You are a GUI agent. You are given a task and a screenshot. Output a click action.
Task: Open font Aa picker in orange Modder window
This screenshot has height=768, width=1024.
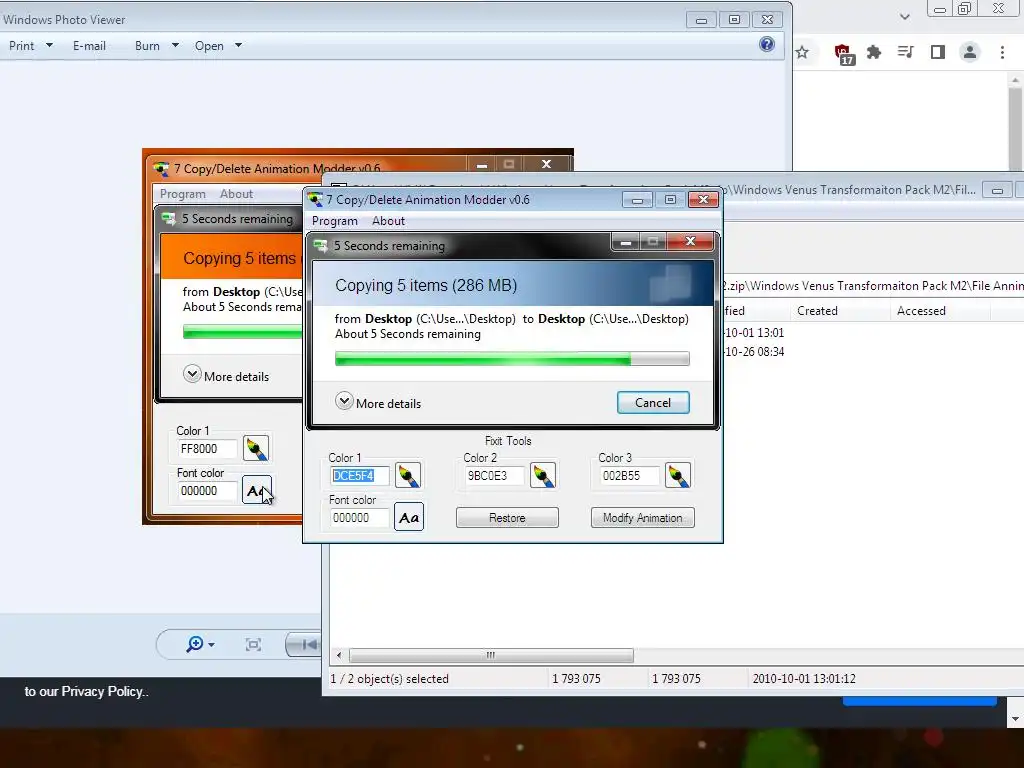pos(257,490)
